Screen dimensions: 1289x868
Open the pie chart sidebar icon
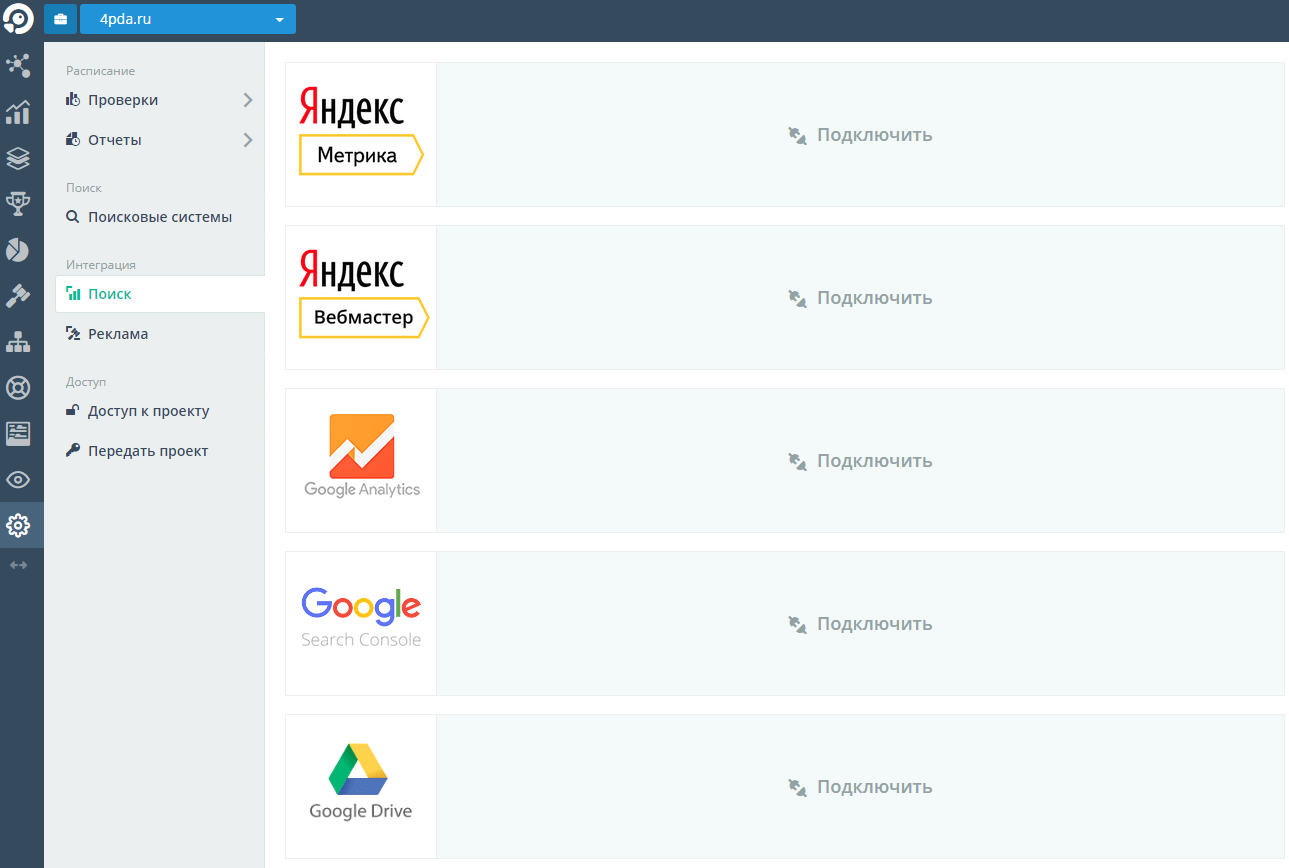[18, 249]
